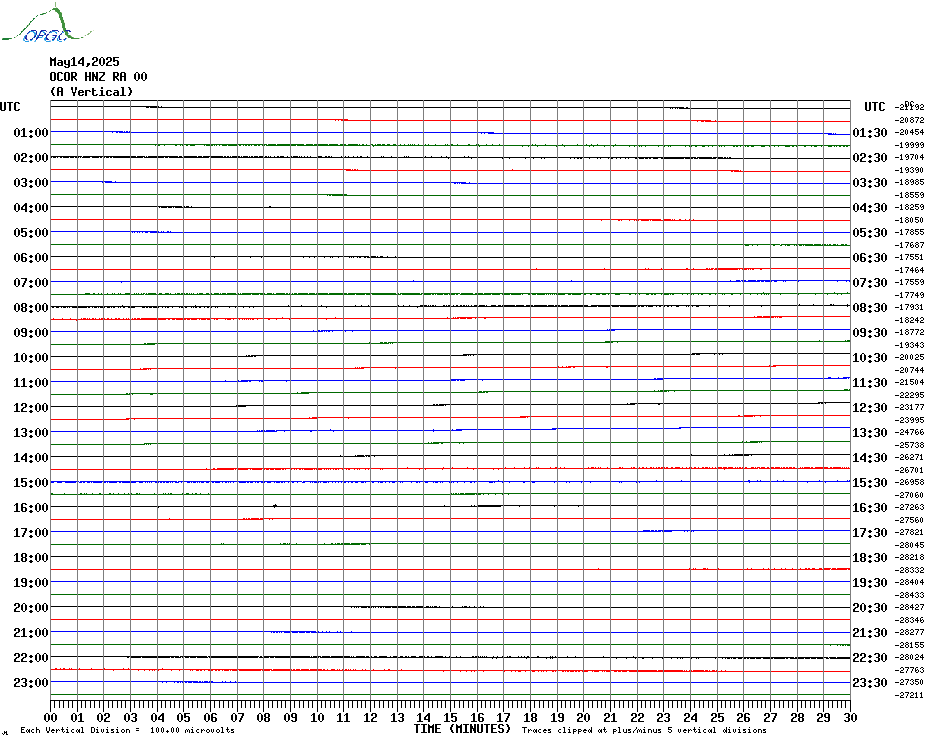The height and width of the screenshot is (744, 930).
Task: Click the 12:00 hour label
Action: pos(31,408)
